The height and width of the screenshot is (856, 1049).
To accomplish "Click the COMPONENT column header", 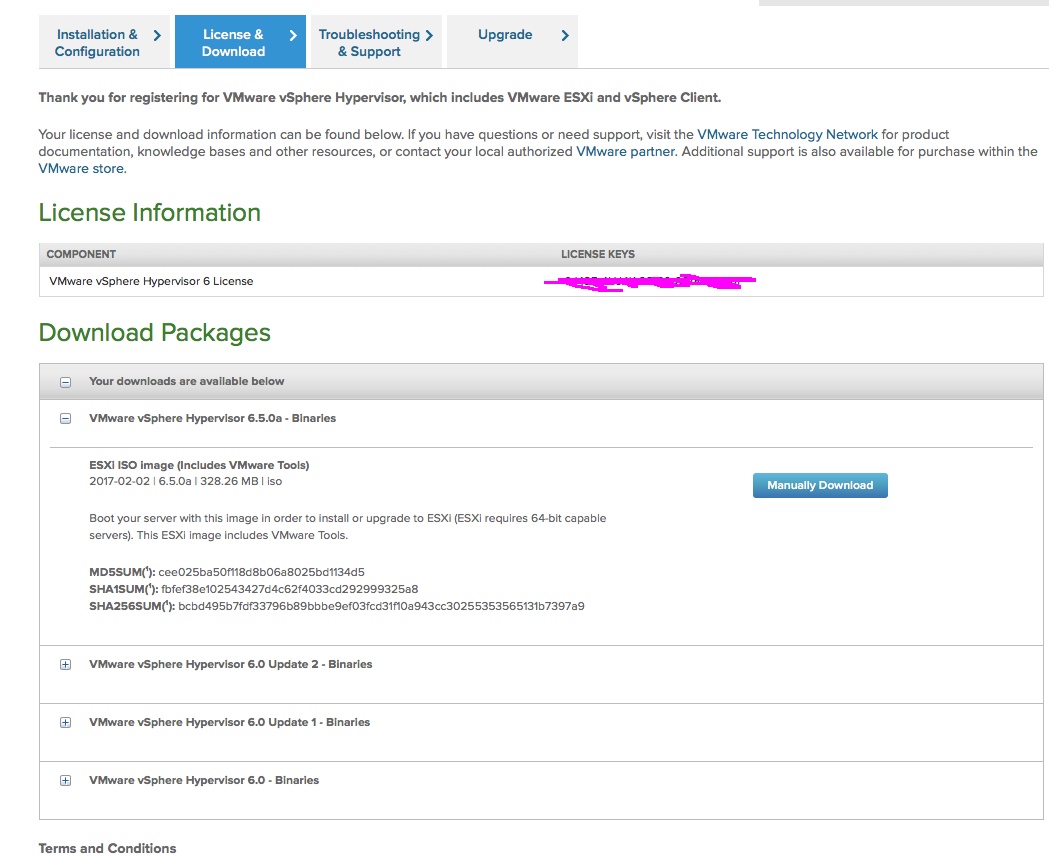I will (81, 254).
